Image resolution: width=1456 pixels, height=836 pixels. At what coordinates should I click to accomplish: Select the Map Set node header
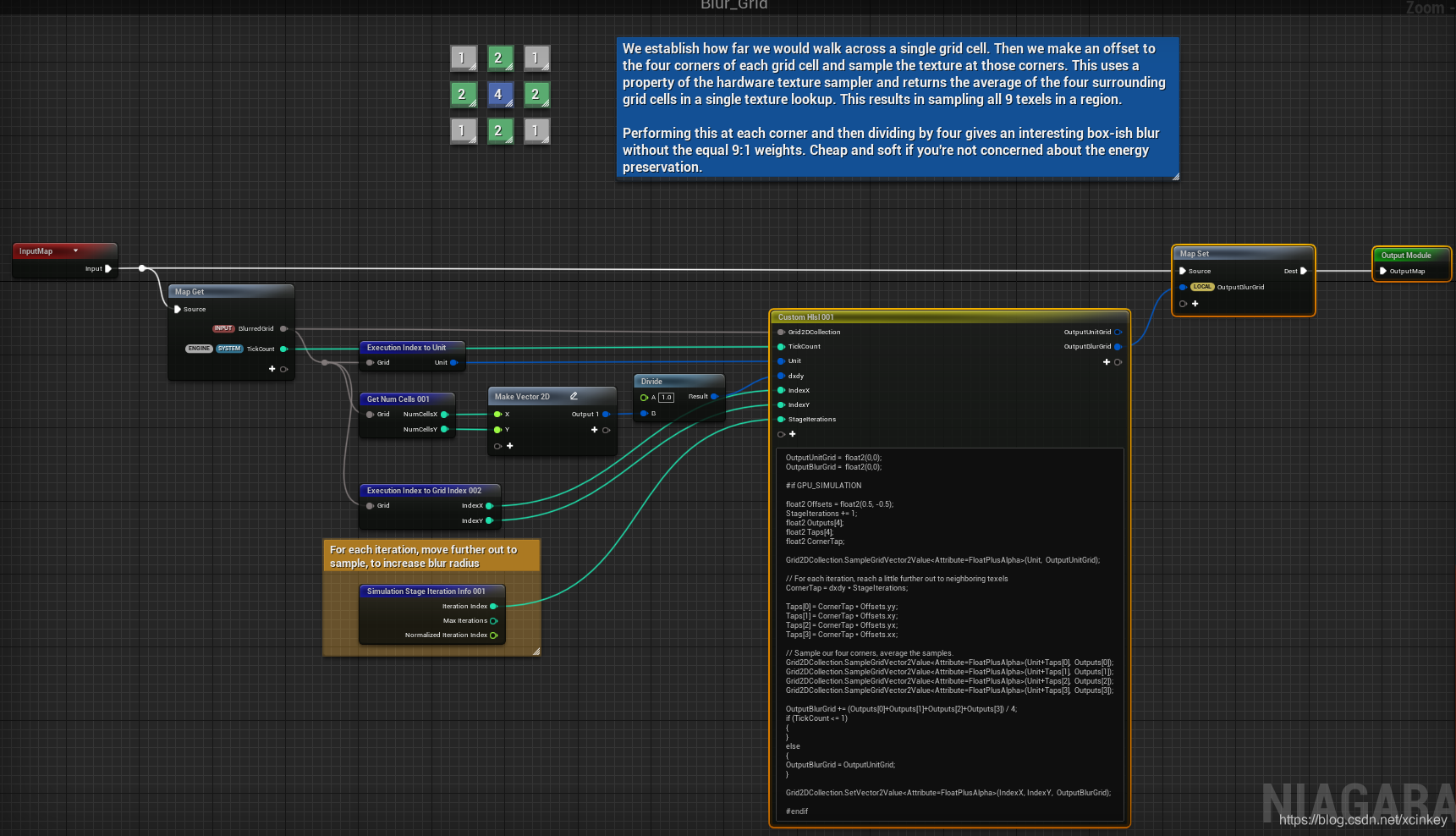tap(1243, 253)
